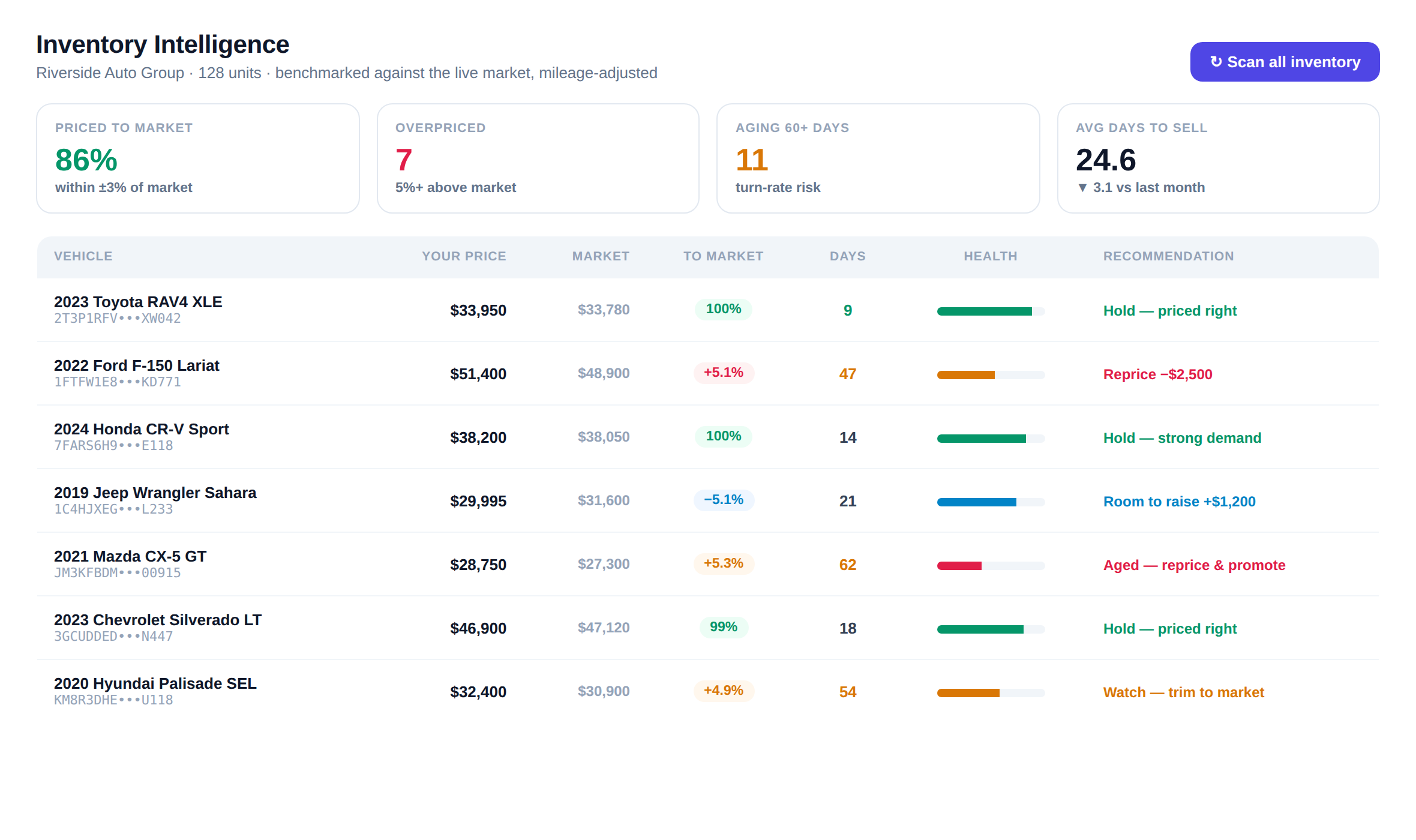1416x840 pixels.
Task: Click the refresh icon in Scan button
Action: (1216, 62)
